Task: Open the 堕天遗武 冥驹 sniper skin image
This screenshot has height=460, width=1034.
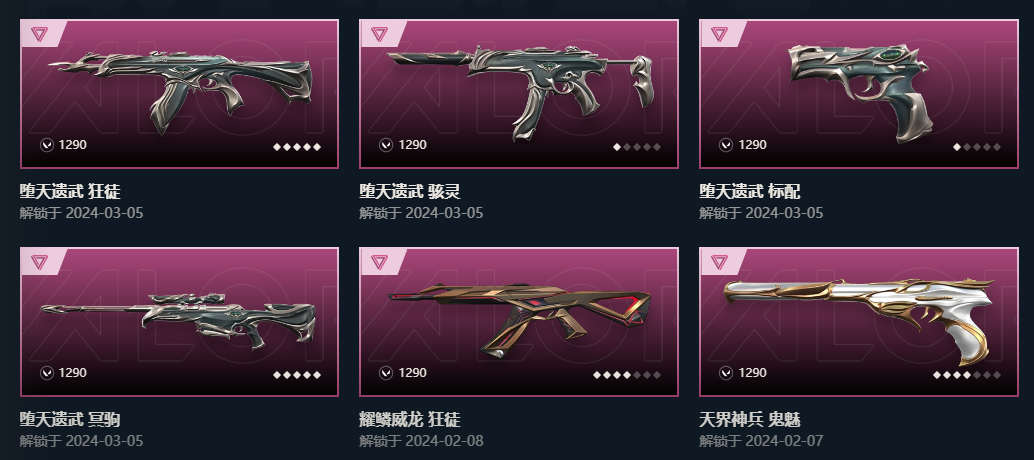Action: click(x=178, y=321)
